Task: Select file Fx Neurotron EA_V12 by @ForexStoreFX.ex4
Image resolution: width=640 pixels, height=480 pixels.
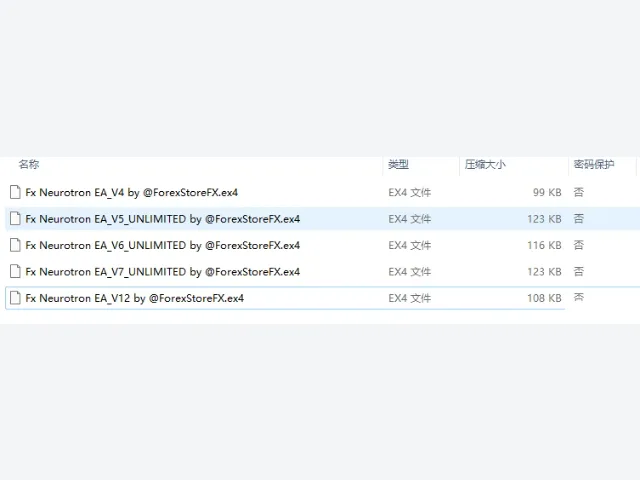Action: click(135, 298)
